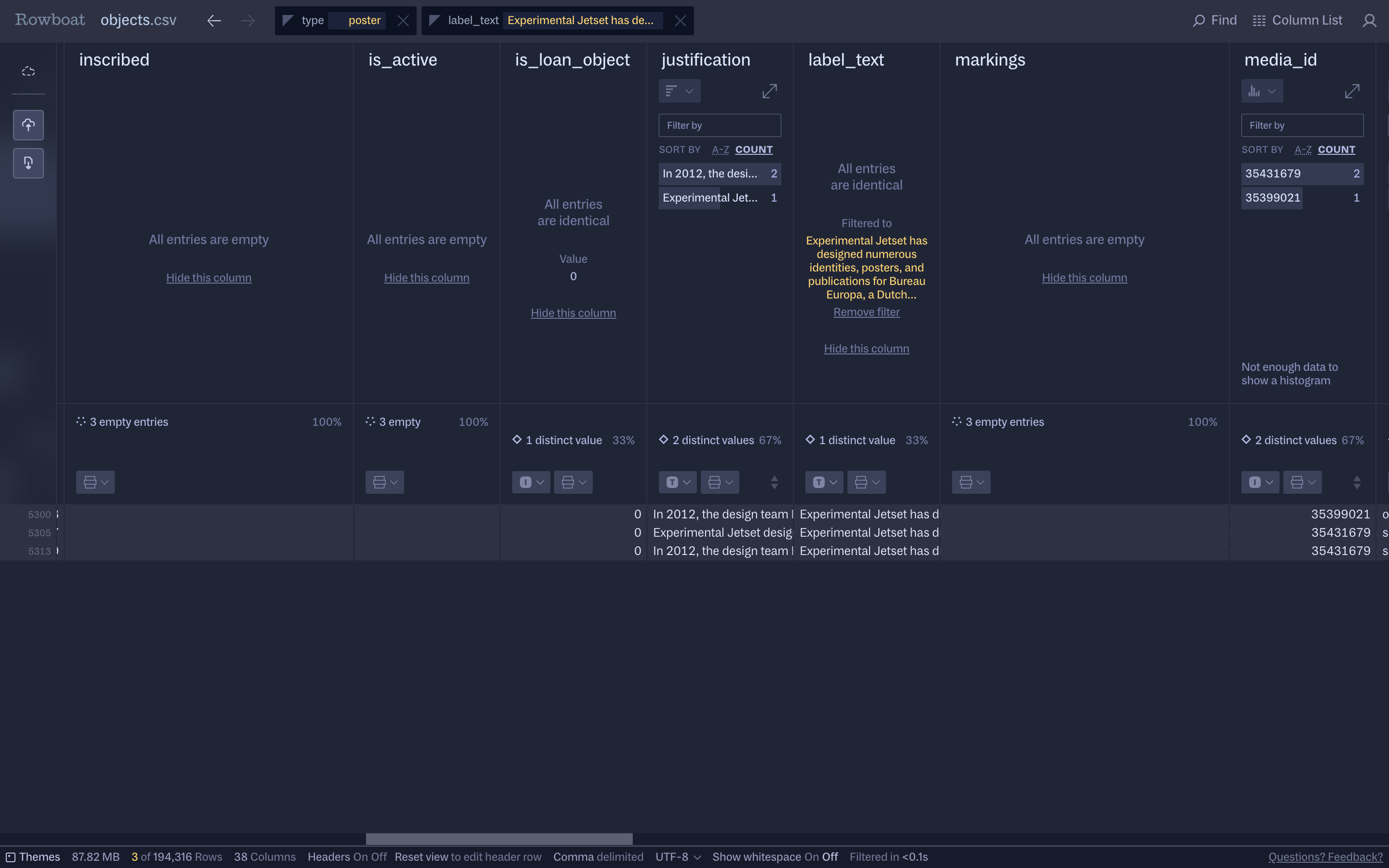
Task: Open justification chart type dropdown
Action: [679, 91]
